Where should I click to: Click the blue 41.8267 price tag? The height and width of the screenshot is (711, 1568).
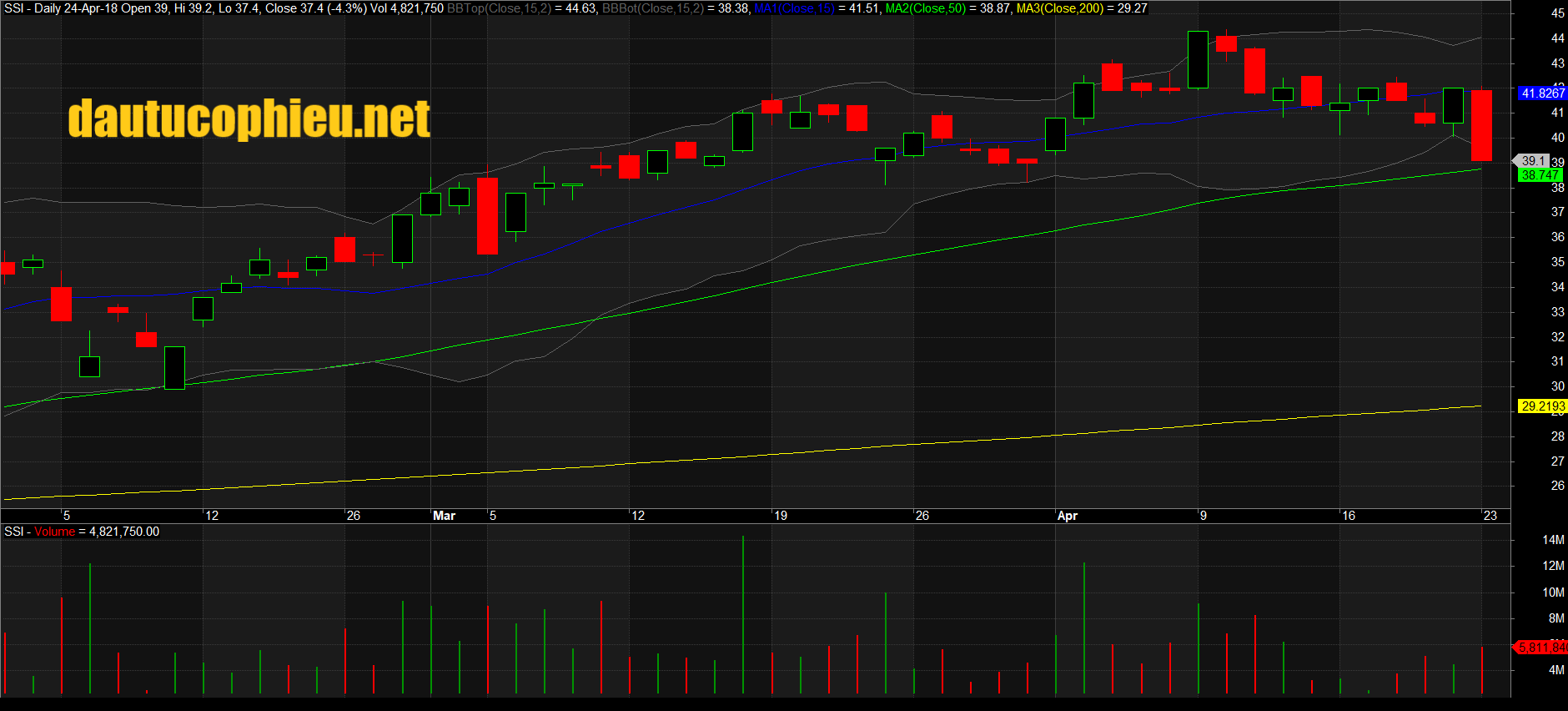click(x=1542, y=93)
